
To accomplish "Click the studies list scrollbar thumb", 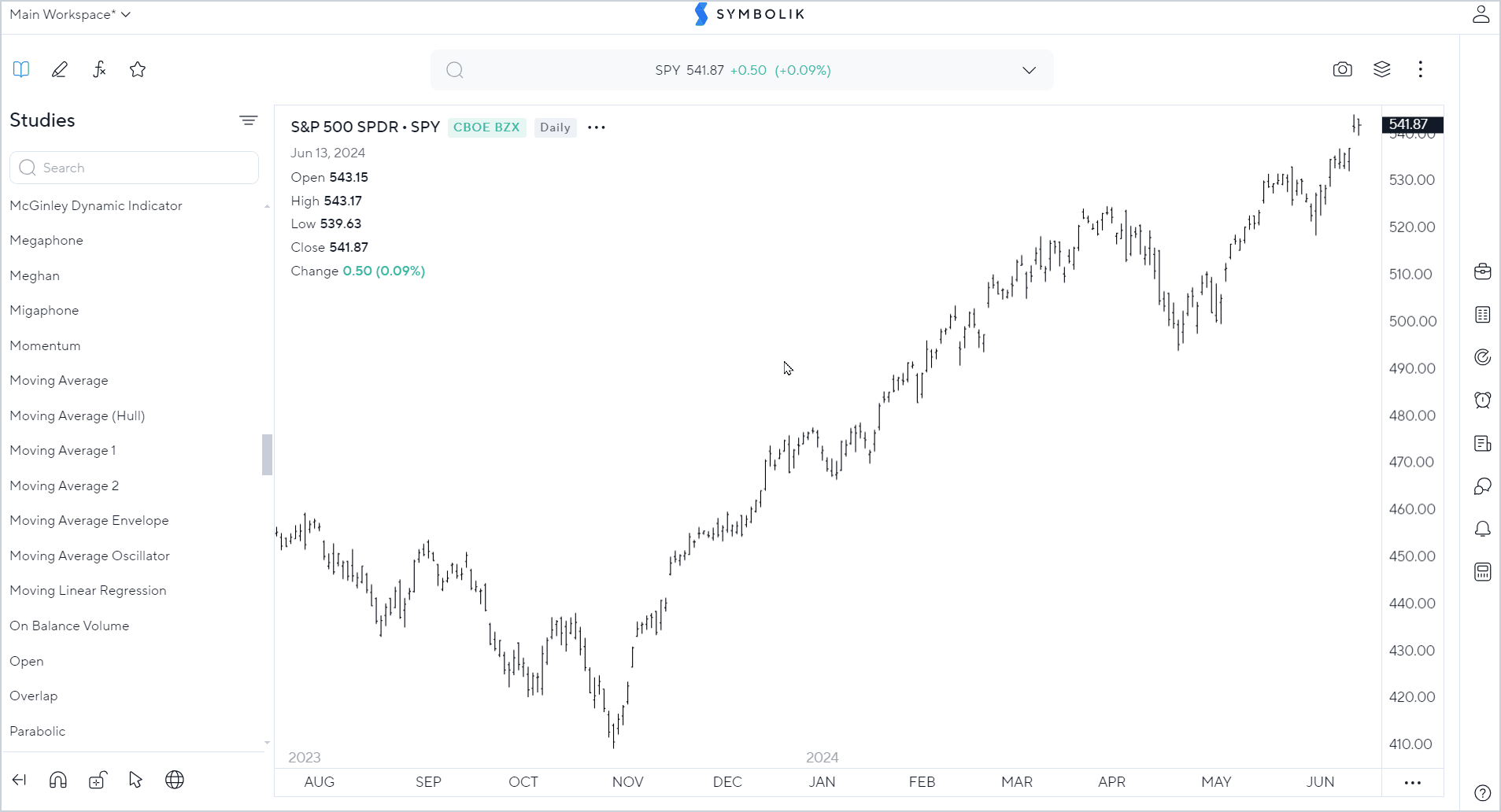I will coord(267,455).
